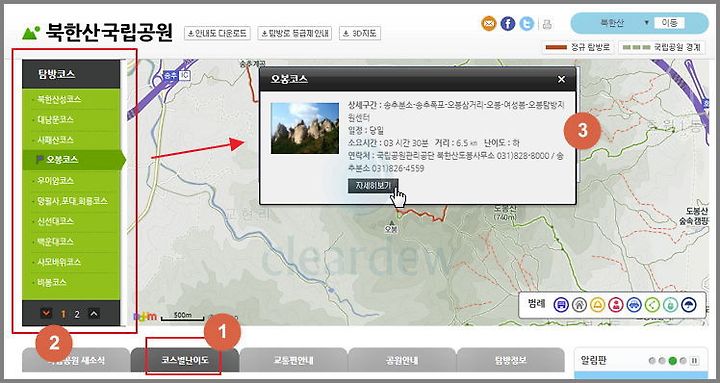
Task: Open the 북한산 park selection dropdown
Action: [624, 23]
